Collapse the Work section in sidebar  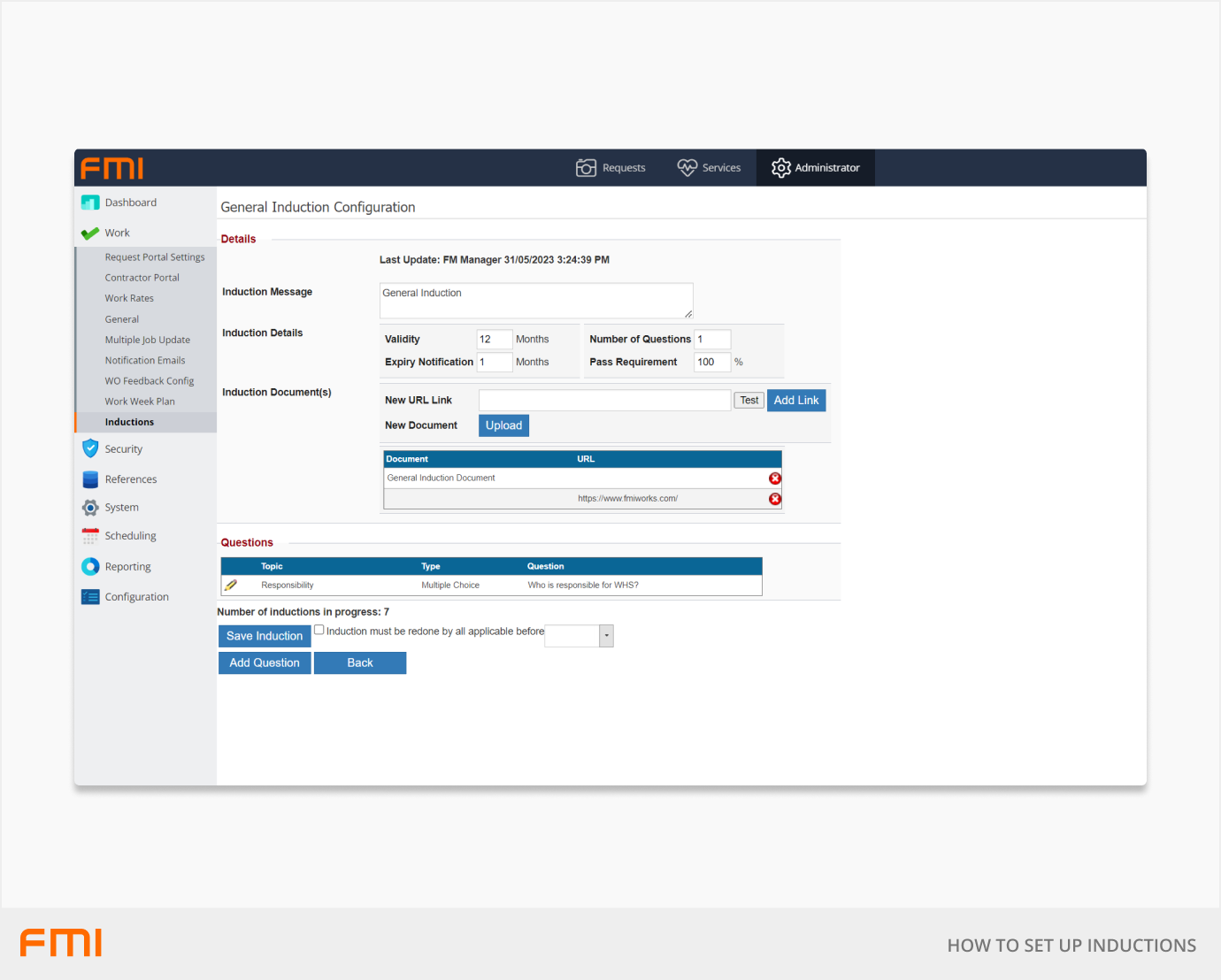coord(116,234)
